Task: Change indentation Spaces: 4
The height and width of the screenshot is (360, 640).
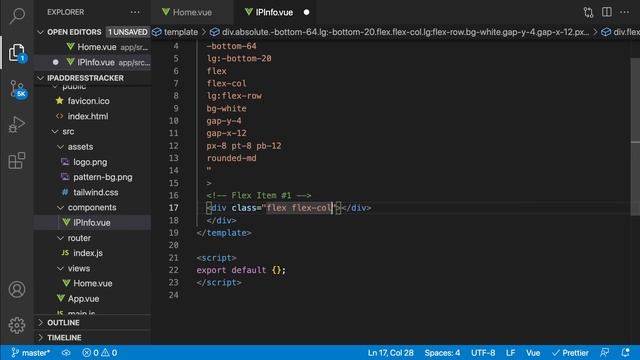Action: [442, 353]
